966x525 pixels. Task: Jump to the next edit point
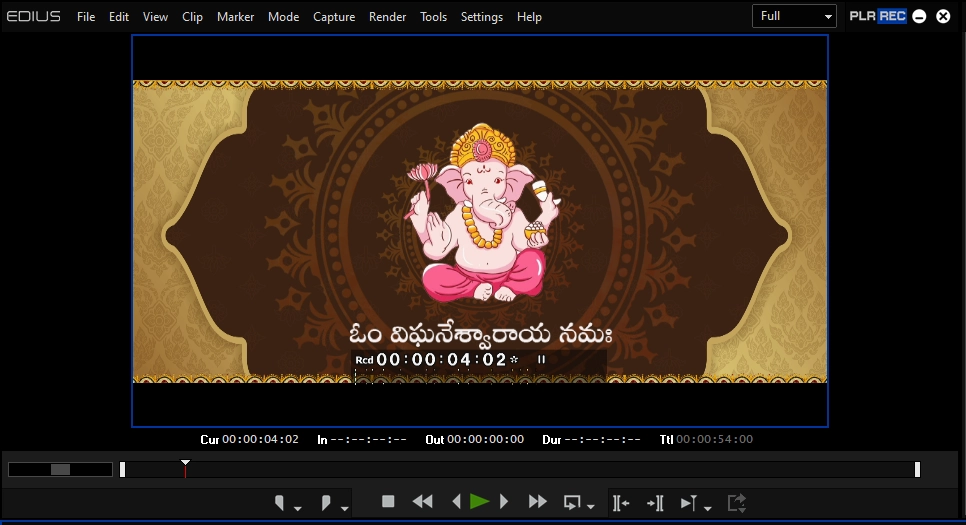656,503
